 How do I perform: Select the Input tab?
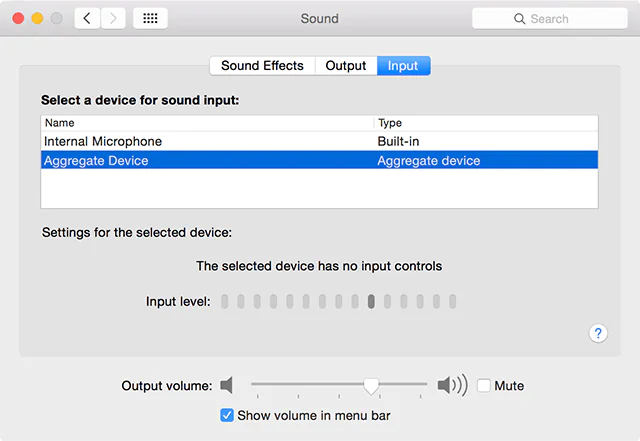click(x=403, y=66)
